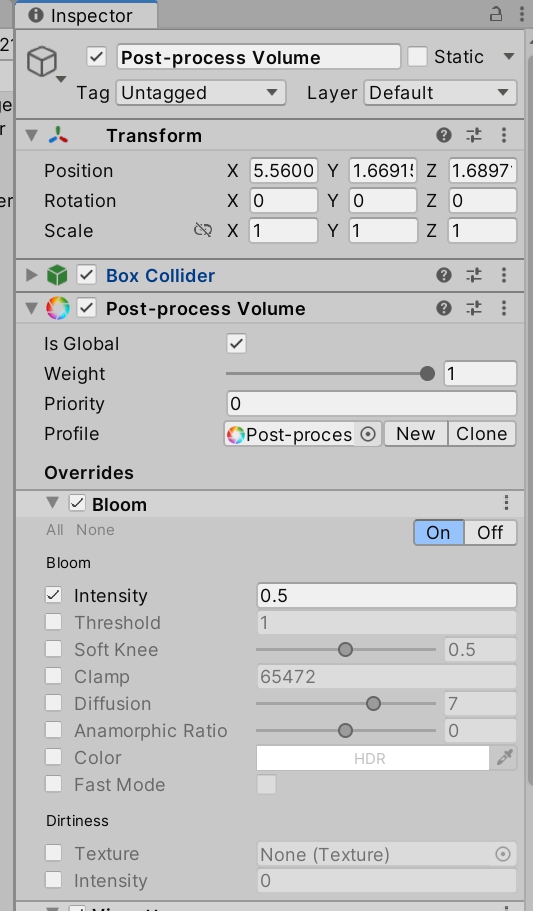Toggle the Static checkbox

pyautogui.click(x=417, y=56)
